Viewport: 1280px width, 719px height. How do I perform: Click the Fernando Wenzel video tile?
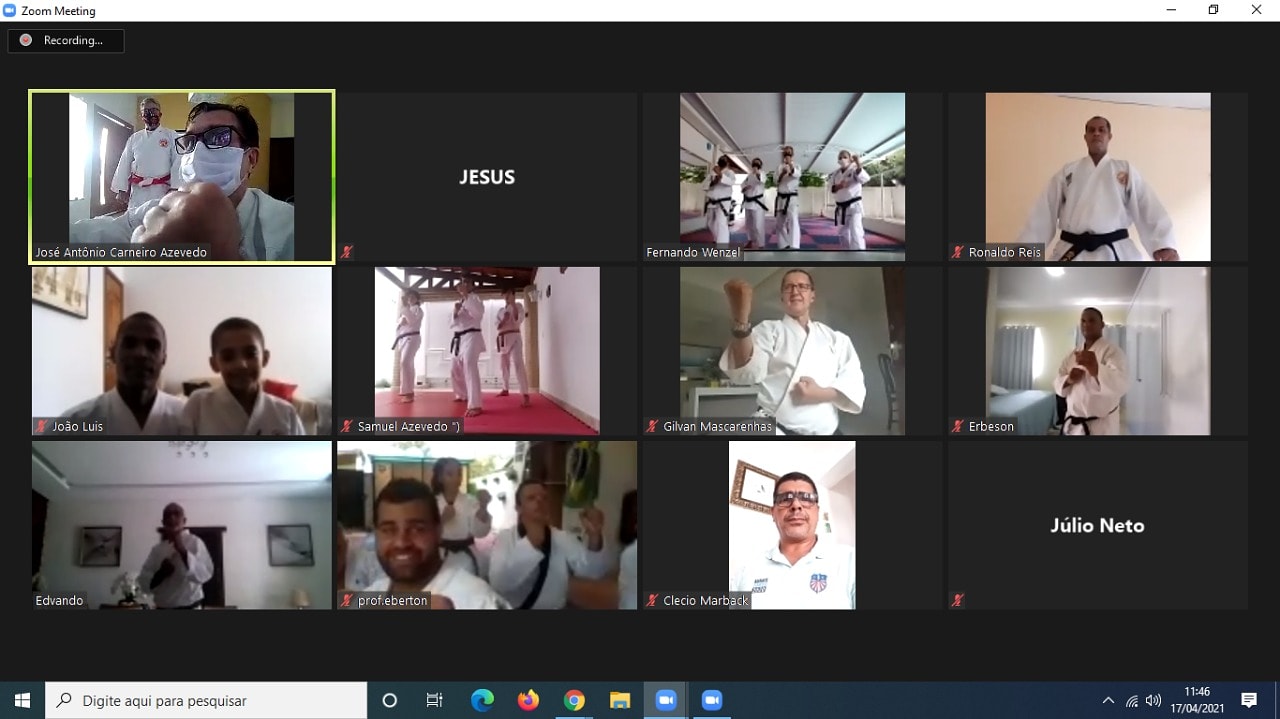pyautogui.click(x=792, y=177)
